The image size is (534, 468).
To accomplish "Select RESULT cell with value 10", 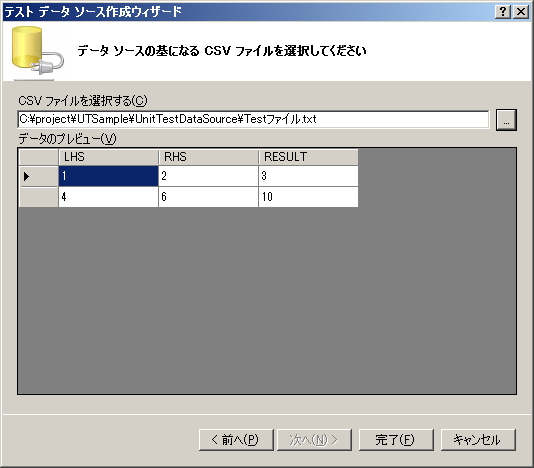I will point(308,197).
